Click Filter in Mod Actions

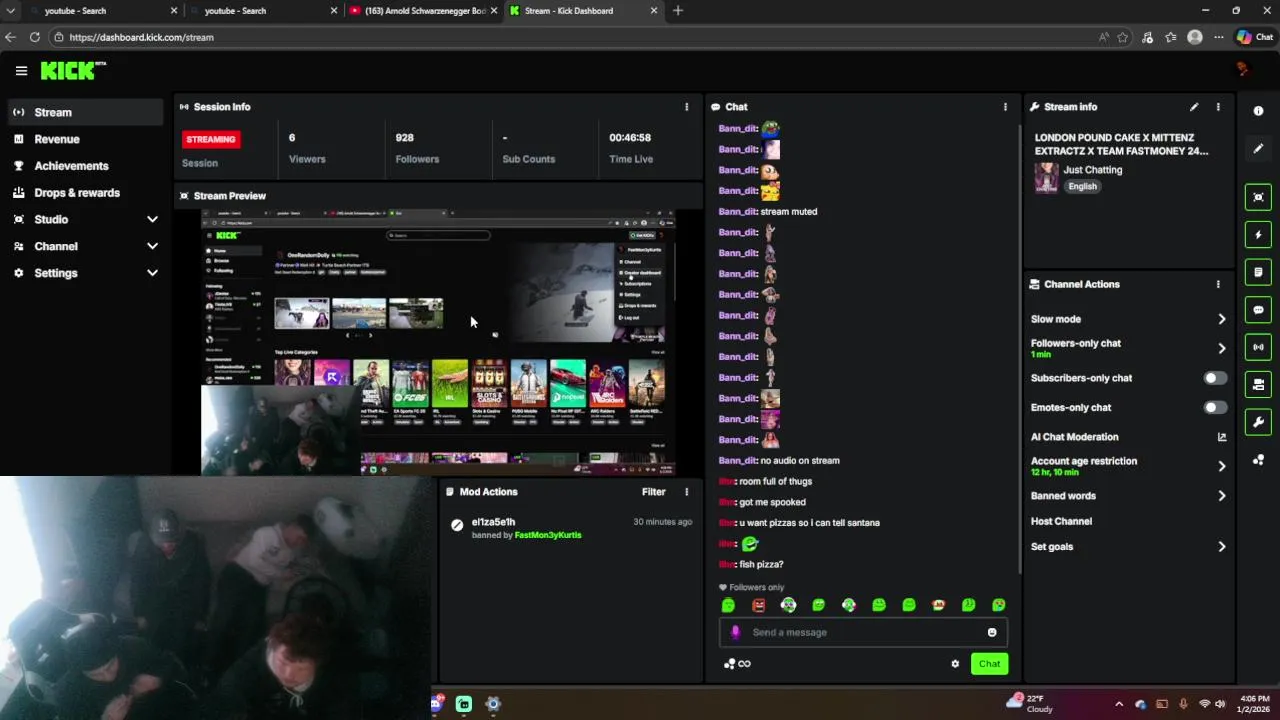pyautogui.click(x=653, y=492)
